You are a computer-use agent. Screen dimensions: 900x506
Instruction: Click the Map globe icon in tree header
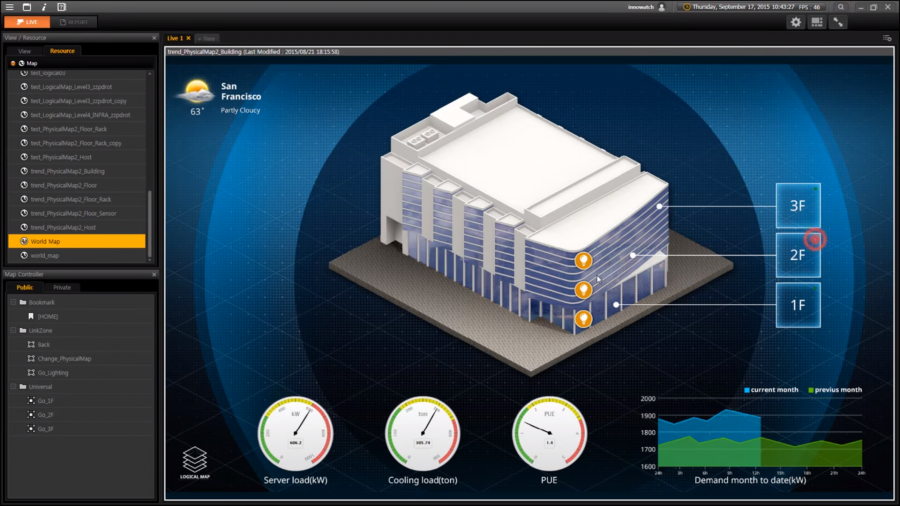21,63
